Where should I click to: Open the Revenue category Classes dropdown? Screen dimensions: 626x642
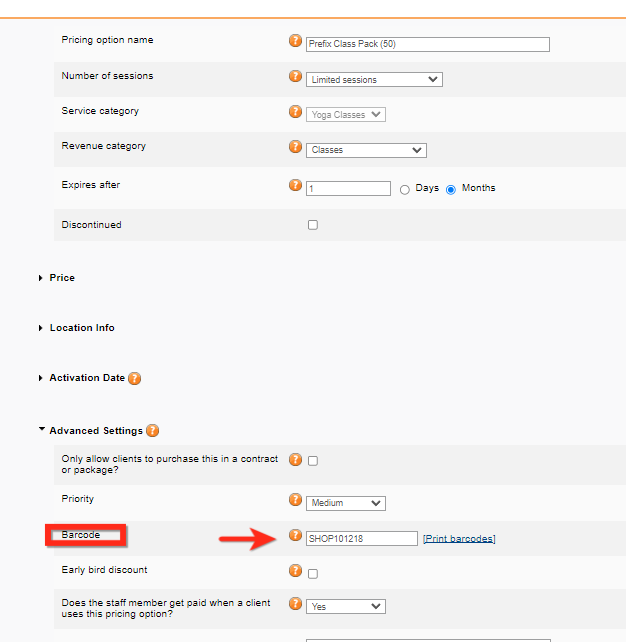366,150
